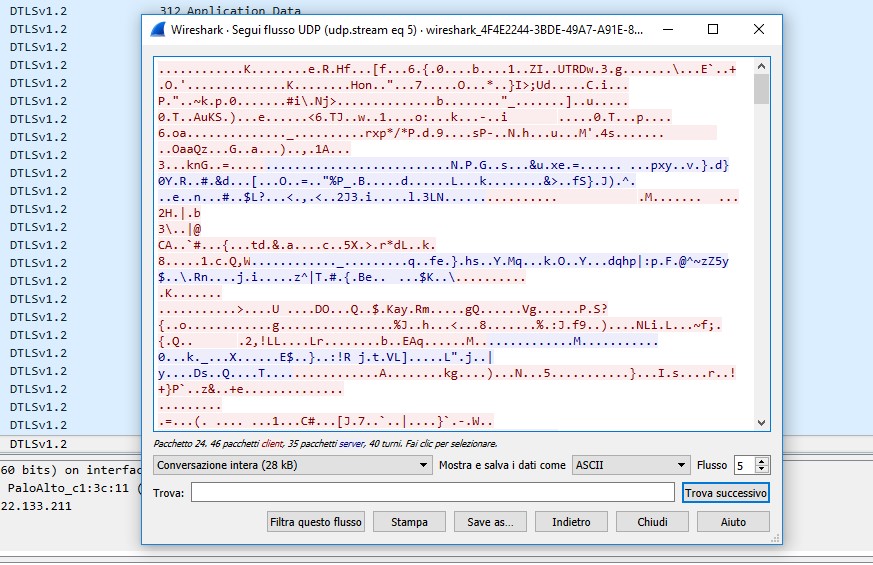
Task: Click the Trova successivo button
Action: click(x=725, y=493)
